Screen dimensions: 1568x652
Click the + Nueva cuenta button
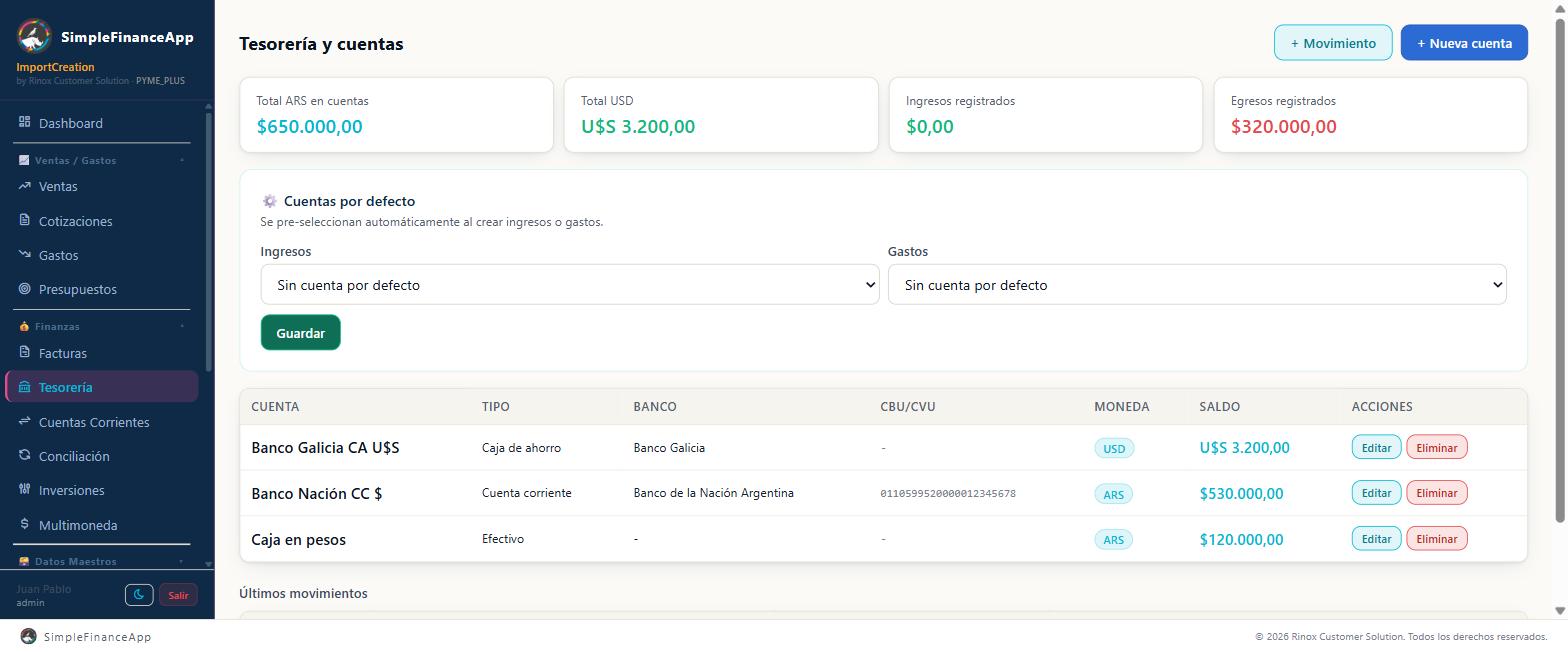click(x=1464, y=43)
